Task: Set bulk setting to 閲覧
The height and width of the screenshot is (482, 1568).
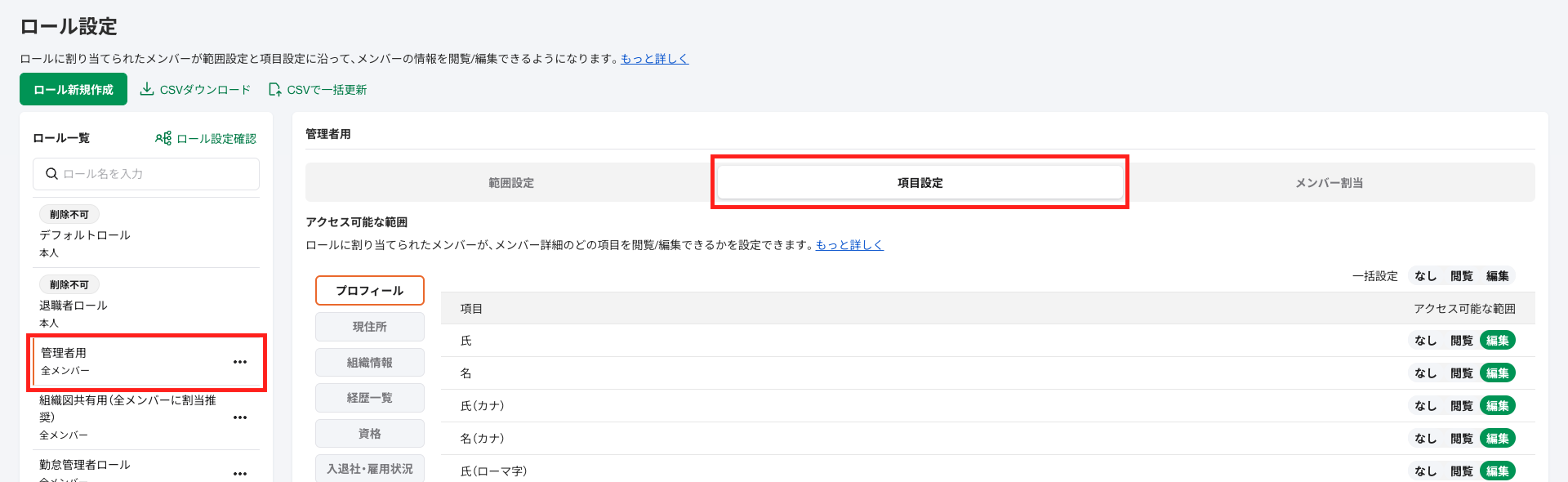Action: (1462, 276)
